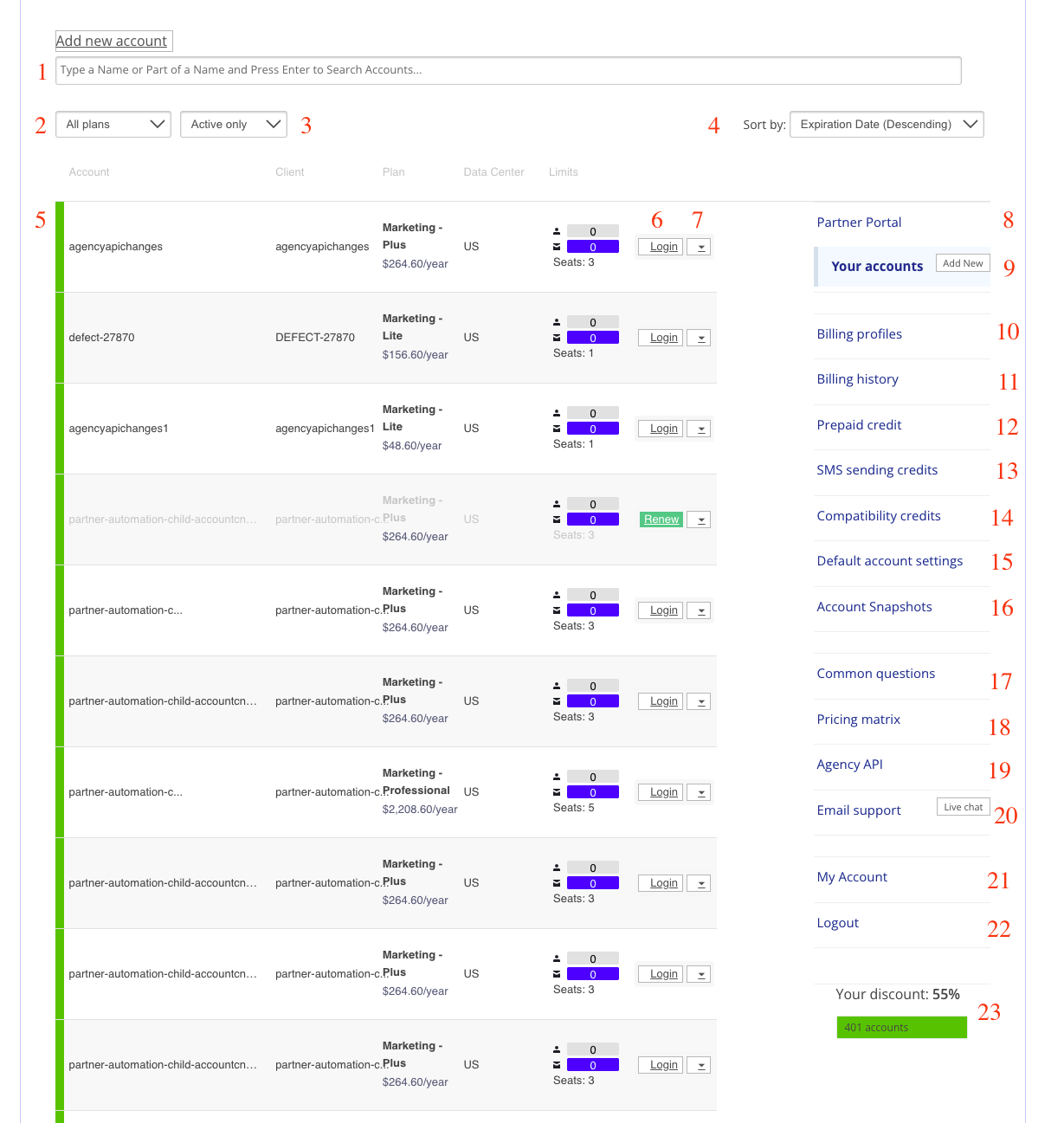This screenshot has height=1123, width=1064.
Task: Open arrow menu next to agencyapichanges Login
Action: [700, 247]
